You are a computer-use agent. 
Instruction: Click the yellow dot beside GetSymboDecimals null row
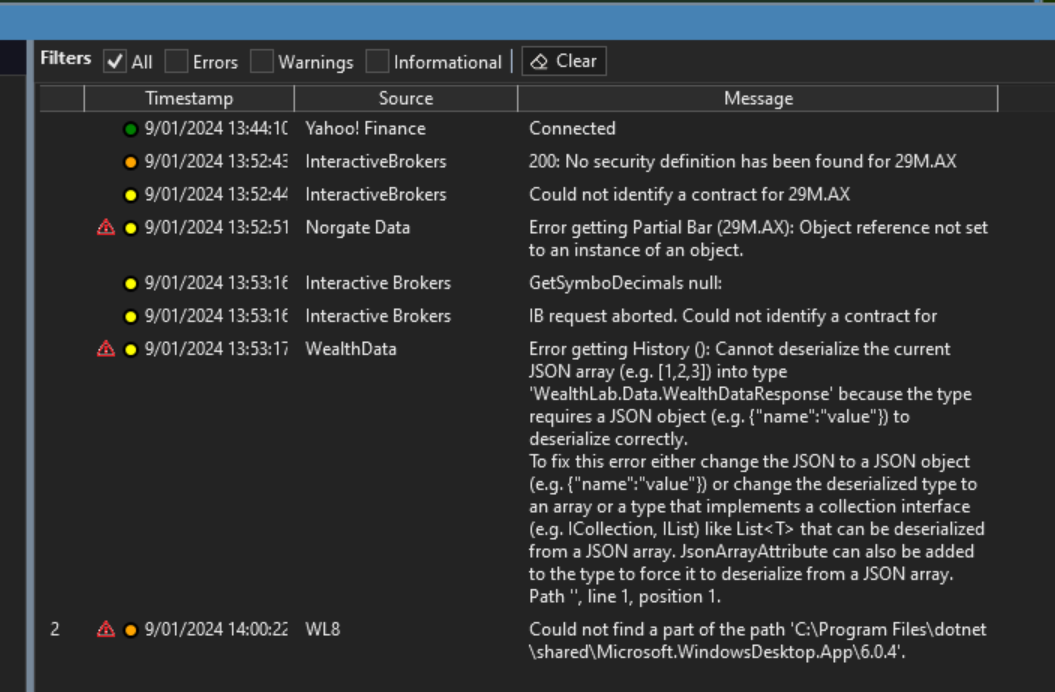[x=131, y=283]
